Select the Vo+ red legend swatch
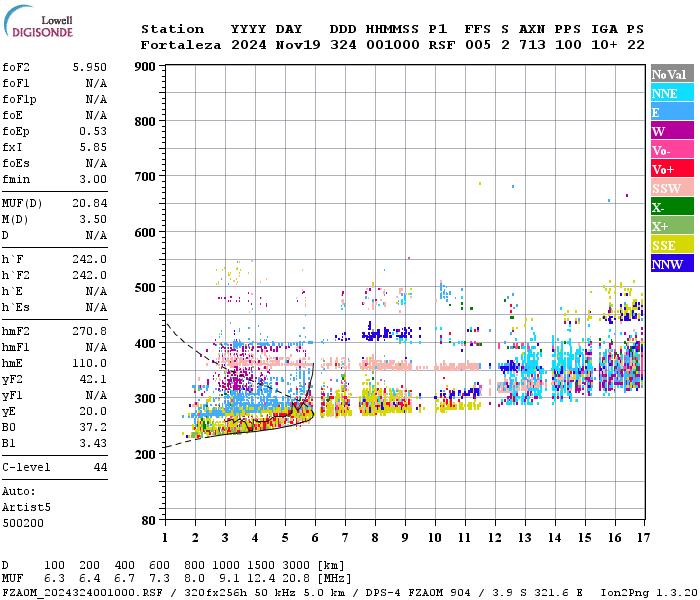700x600 pixels. point(672,169)
